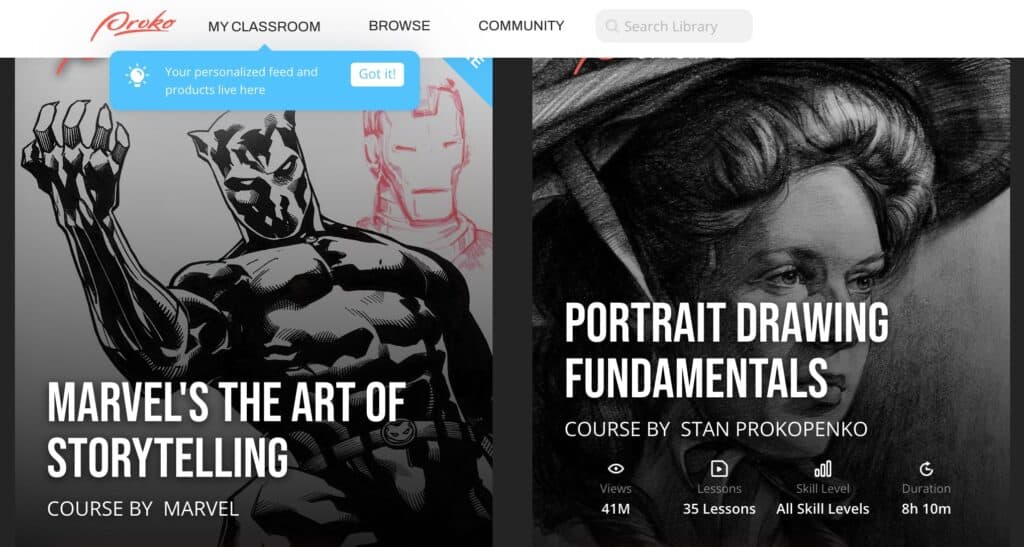Viewport: 1024px width, 547px height.
Task: Click the Lessons play icon
Action: click(719, 469)
